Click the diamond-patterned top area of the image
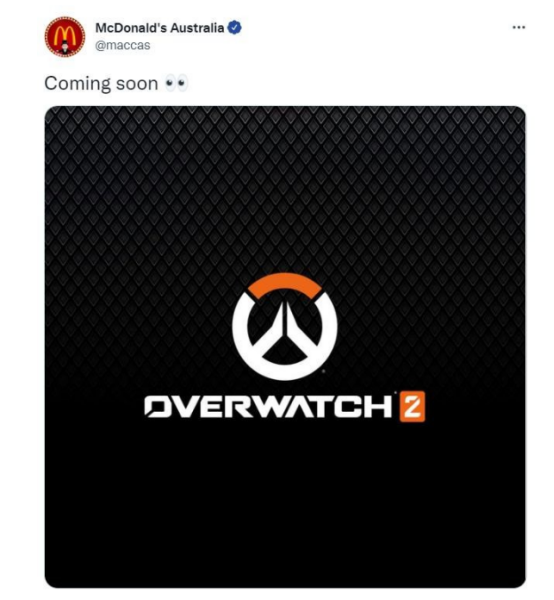 (x=285, y=184)
